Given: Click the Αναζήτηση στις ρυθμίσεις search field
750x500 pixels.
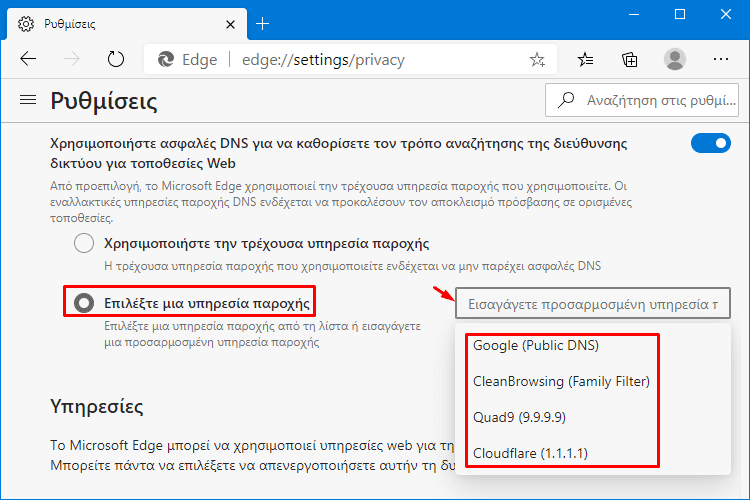Looking at the screenshot, I should click(642, 100).
